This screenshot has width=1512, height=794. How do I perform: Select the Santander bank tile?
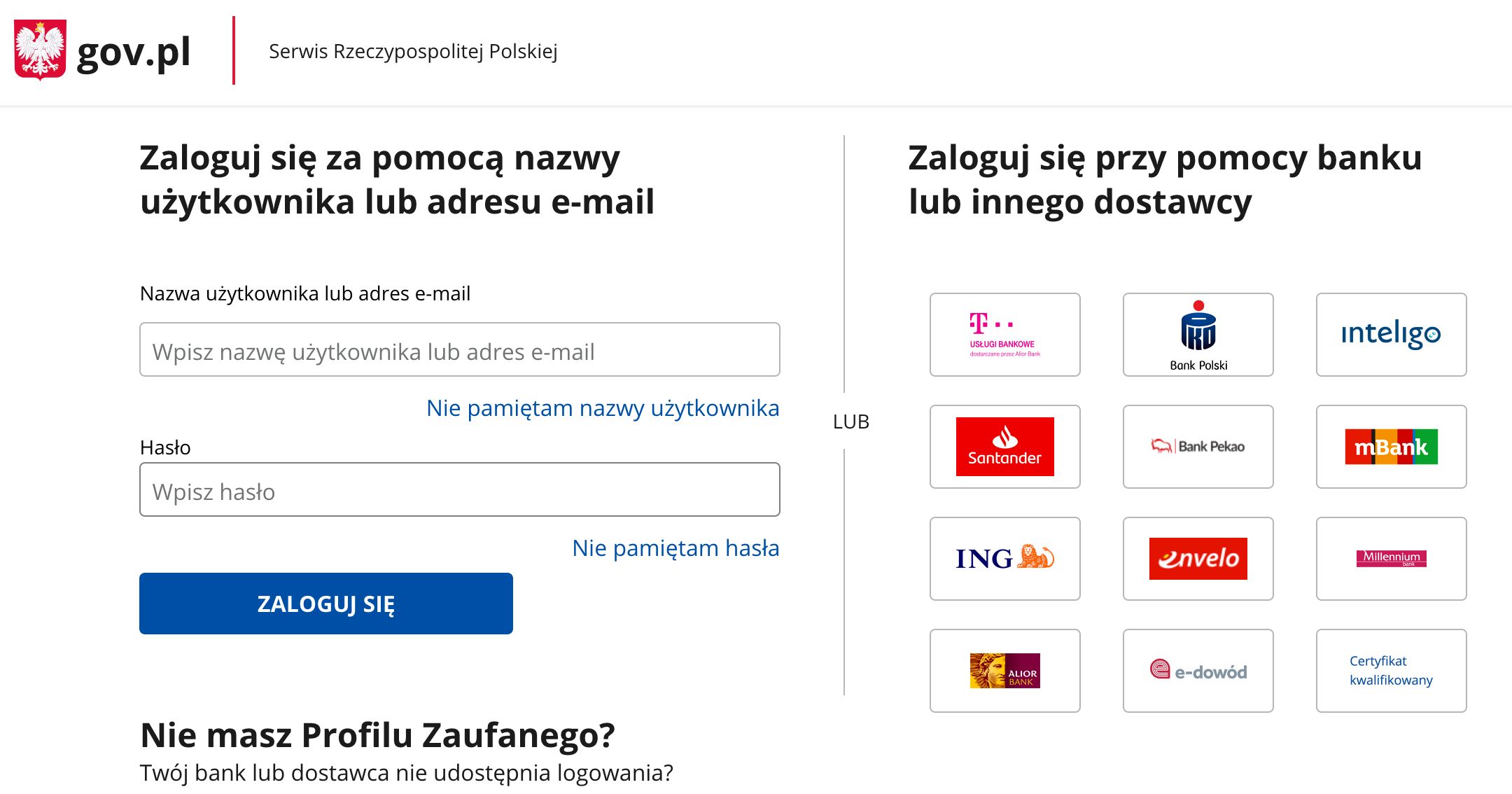click(x=1004, y=447)
